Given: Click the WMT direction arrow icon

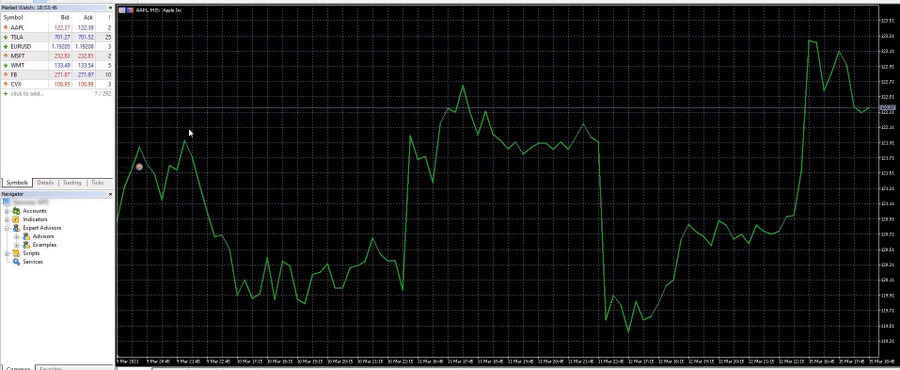Looking at the screenshot, I should click(6, 65).
